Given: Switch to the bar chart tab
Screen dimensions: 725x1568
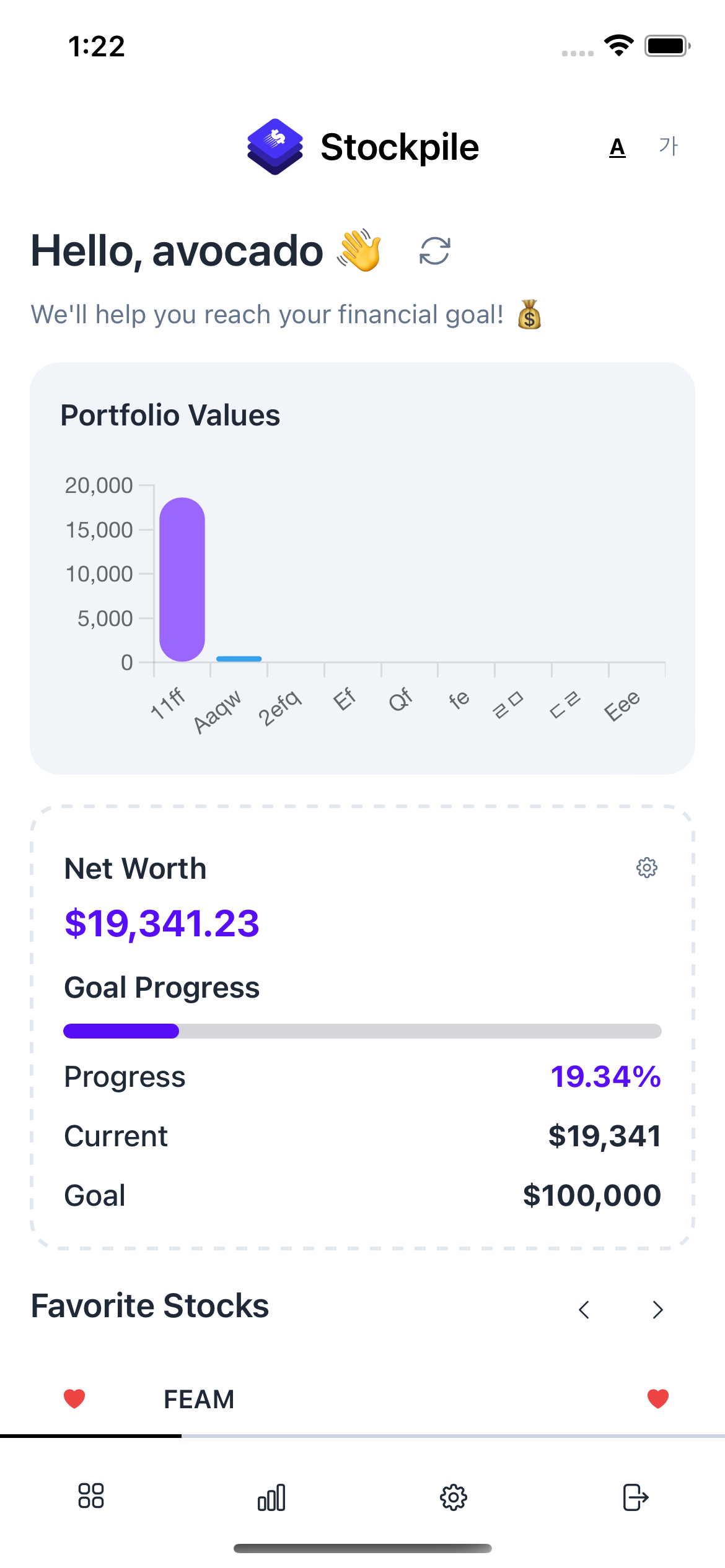Looking at the screenshot, I should 271,1497.
